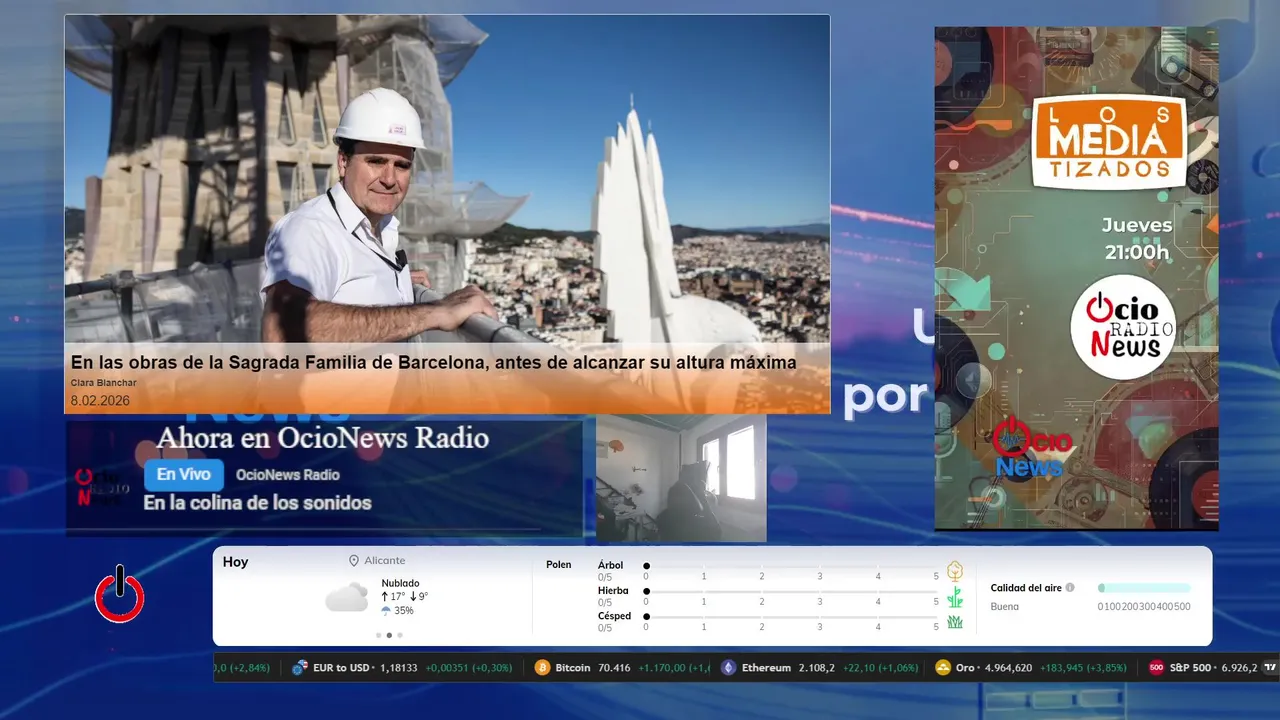Click the Árbol pollen level slider
1280x720 pixels.
pos(791,566)
